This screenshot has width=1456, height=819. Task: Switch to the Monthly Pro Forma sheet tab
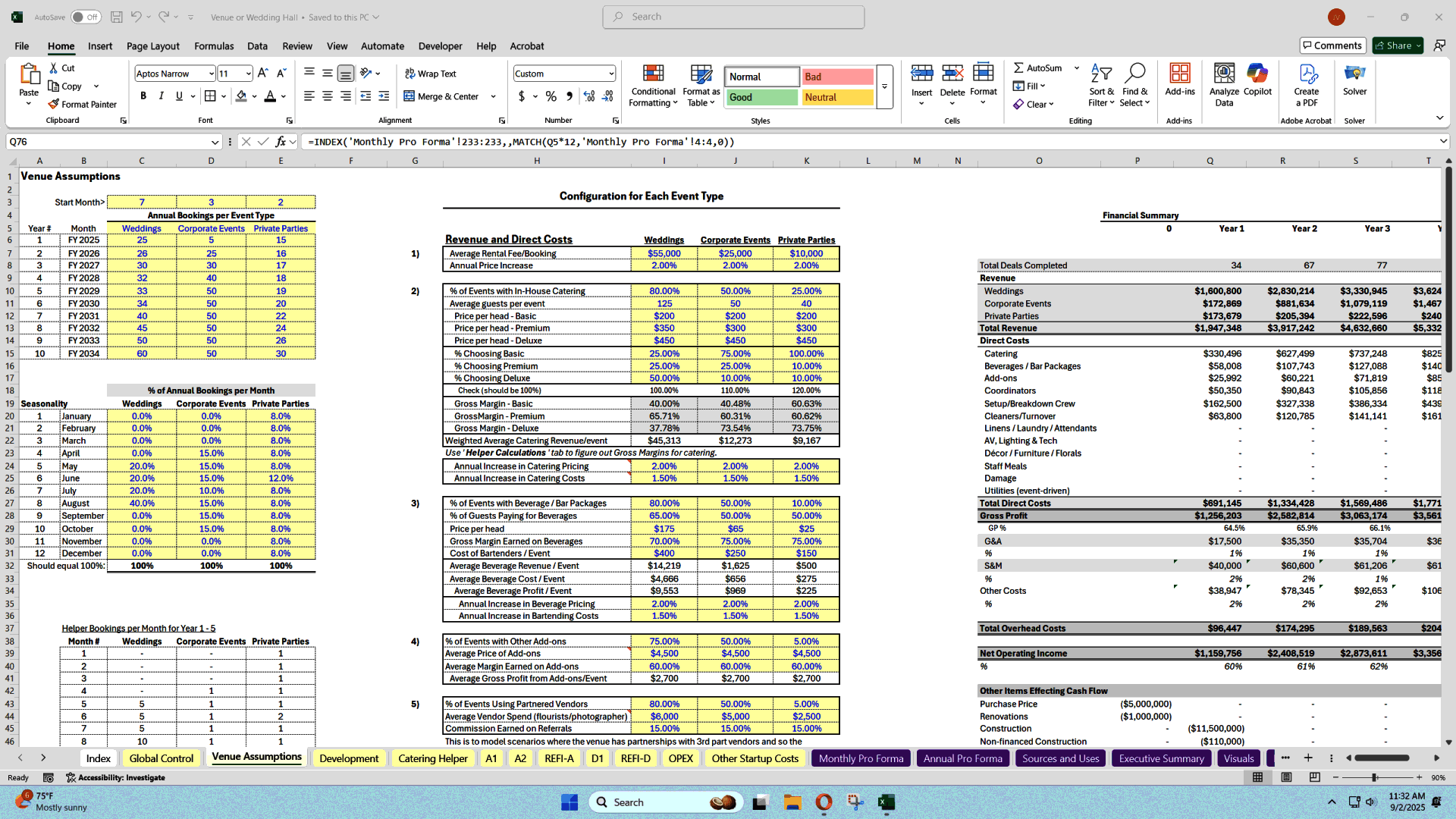tap(861, 758)
